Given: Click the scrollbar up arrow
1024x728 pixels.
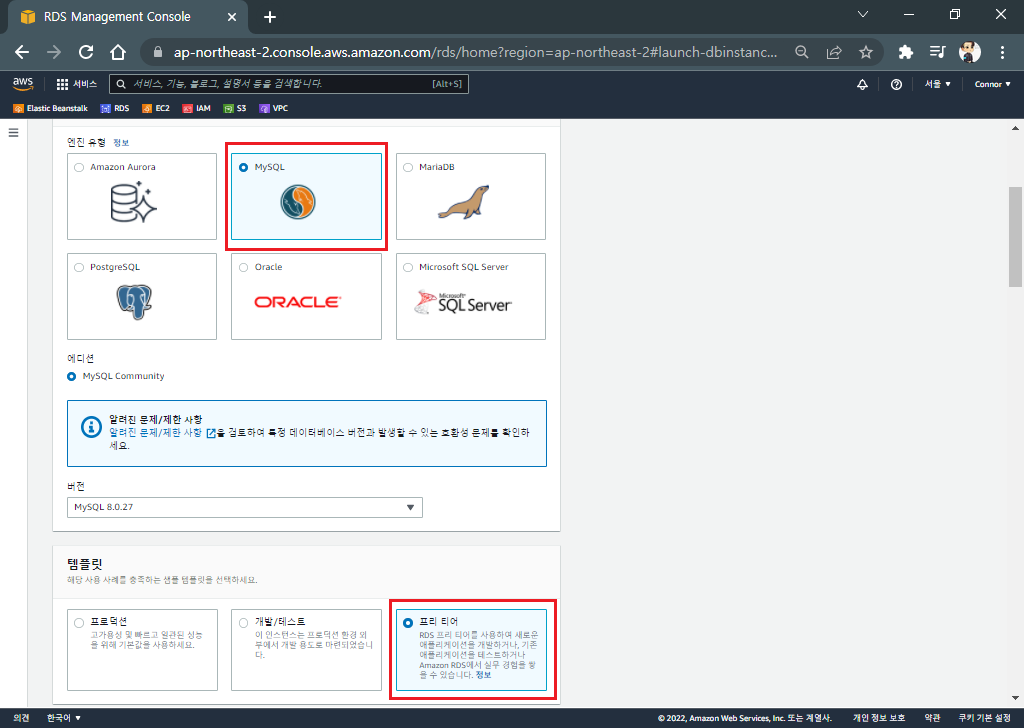Looking at the screenshot, I should pyautogui.click(x=1016, y=129).
